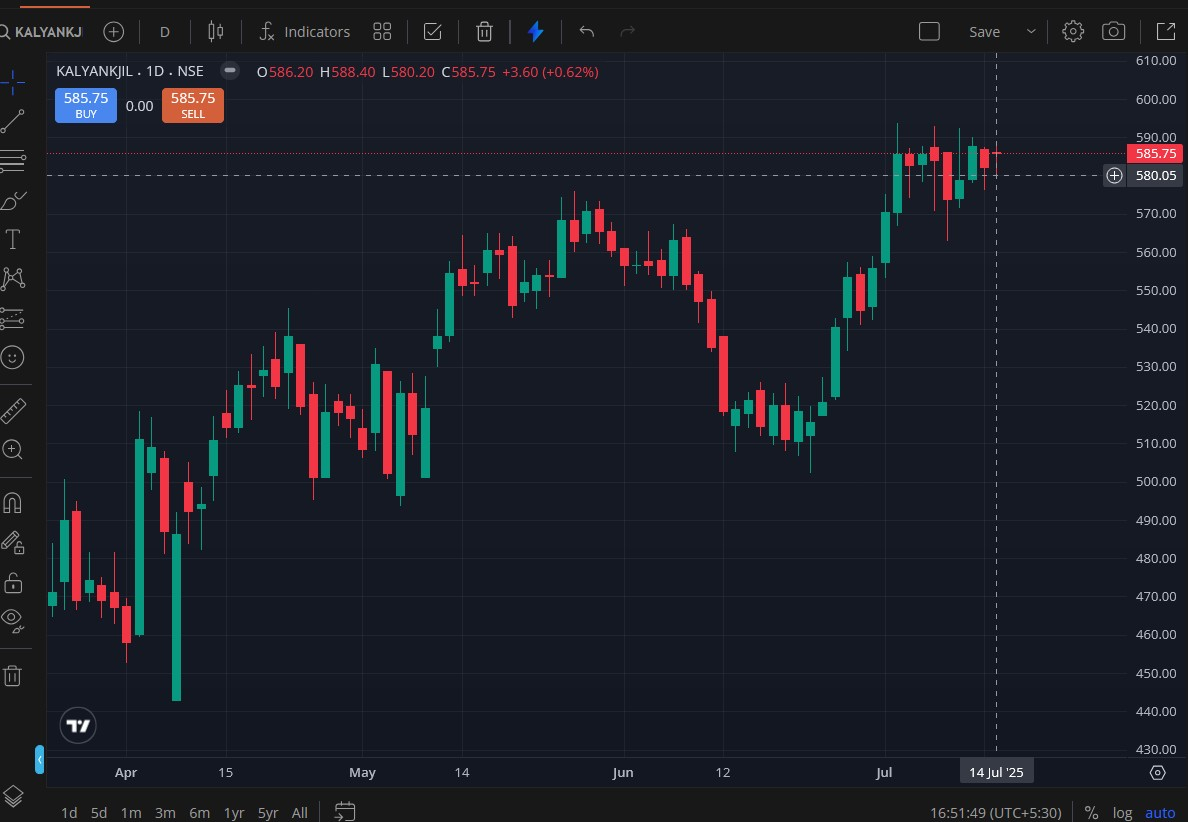Set chart range to 5d
The width and height of the screenshot is (1188, 822).
pos(98,813)
